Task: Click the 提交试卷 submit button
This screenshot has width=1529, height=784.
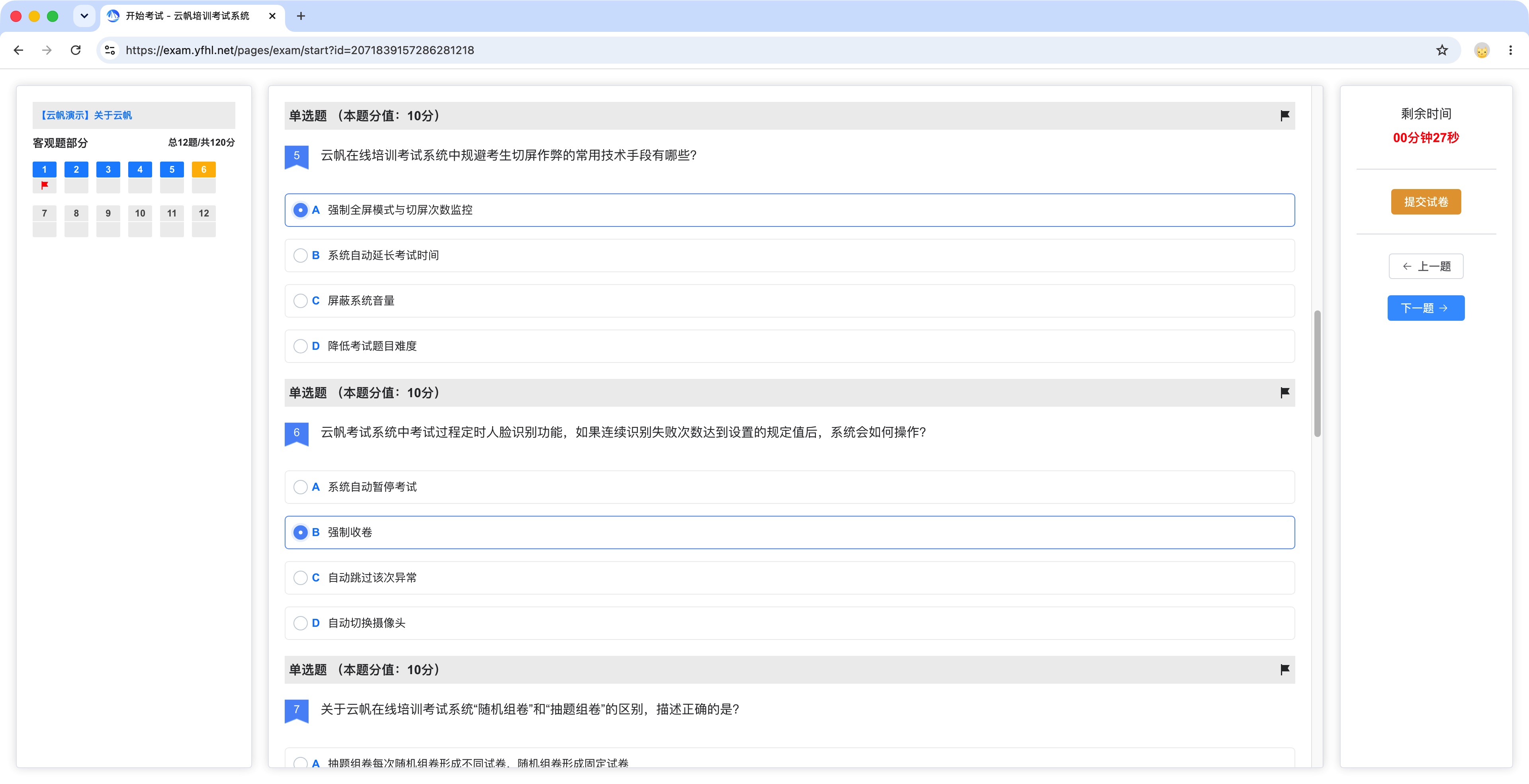Action: 1426,202
